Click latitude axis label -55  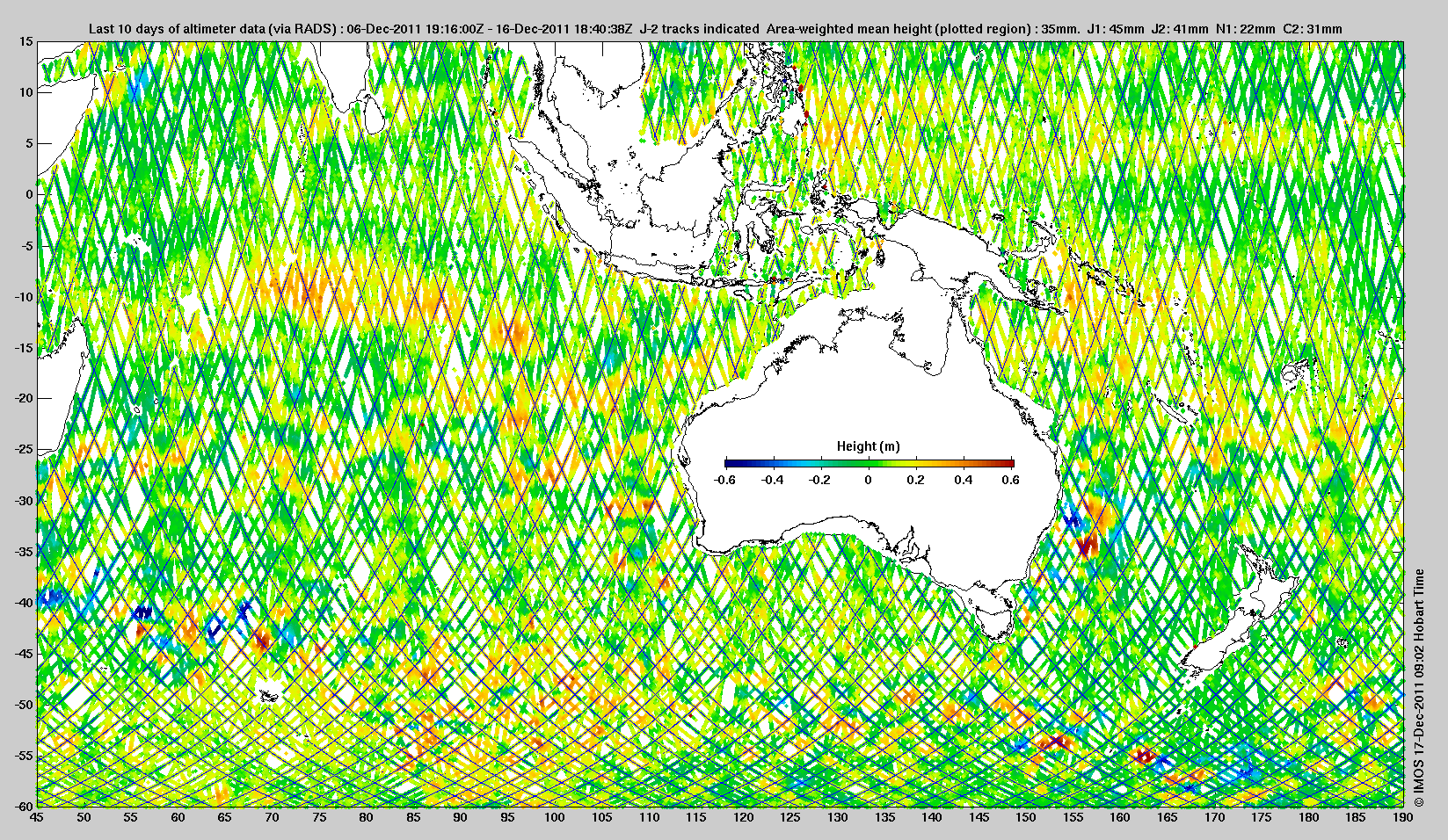point(24,755)
